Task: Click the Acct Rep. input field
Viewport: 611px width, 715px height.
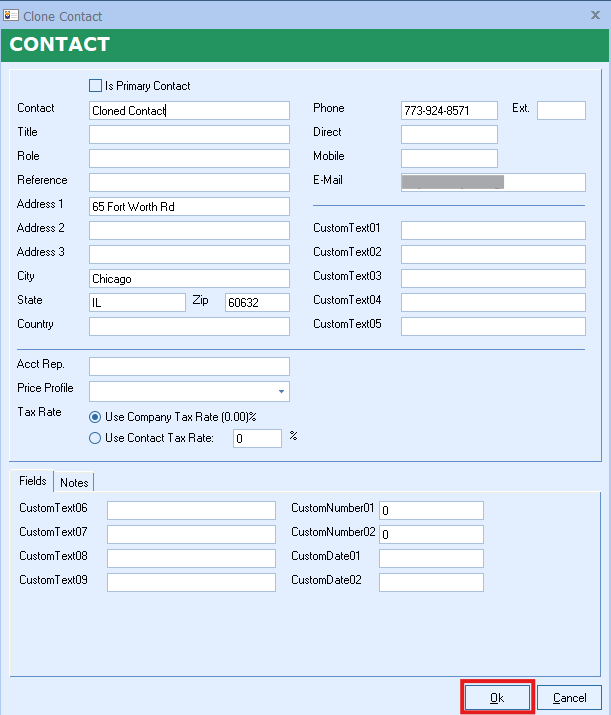Action: [189, 367]
